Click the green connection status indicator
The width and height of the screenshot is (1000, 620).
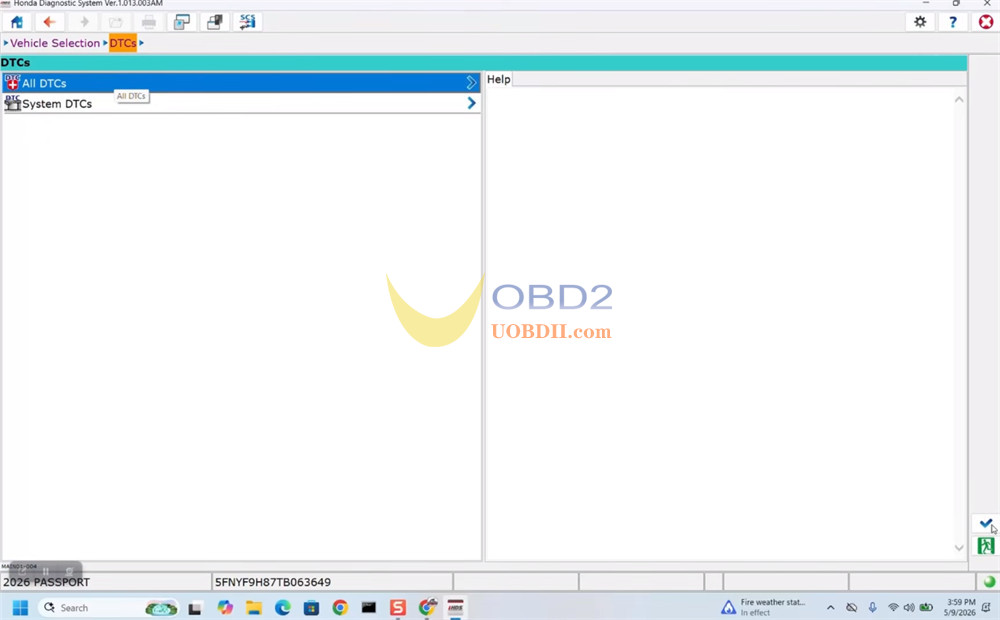click(989, 582)
